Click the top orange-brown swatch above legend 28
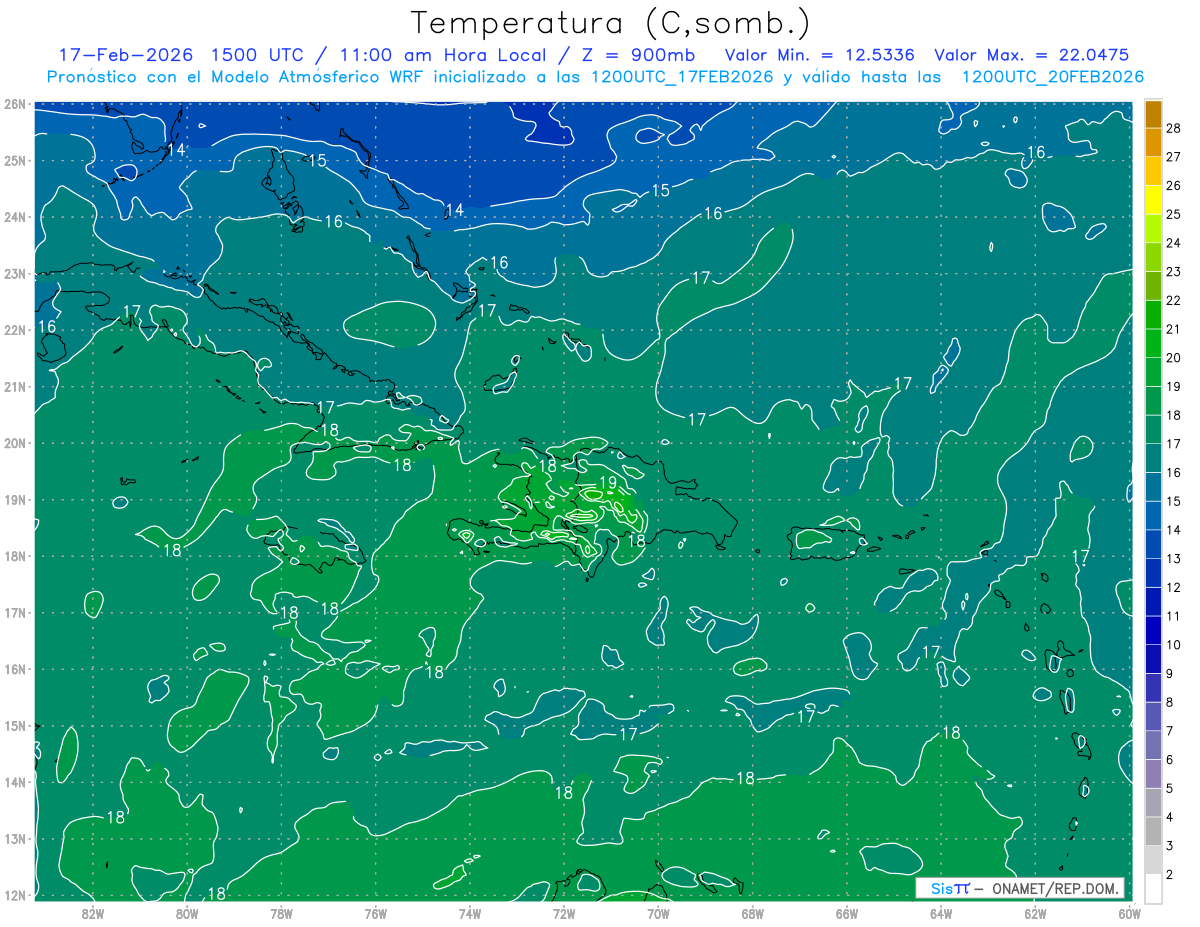 [x=1153, y=114]
